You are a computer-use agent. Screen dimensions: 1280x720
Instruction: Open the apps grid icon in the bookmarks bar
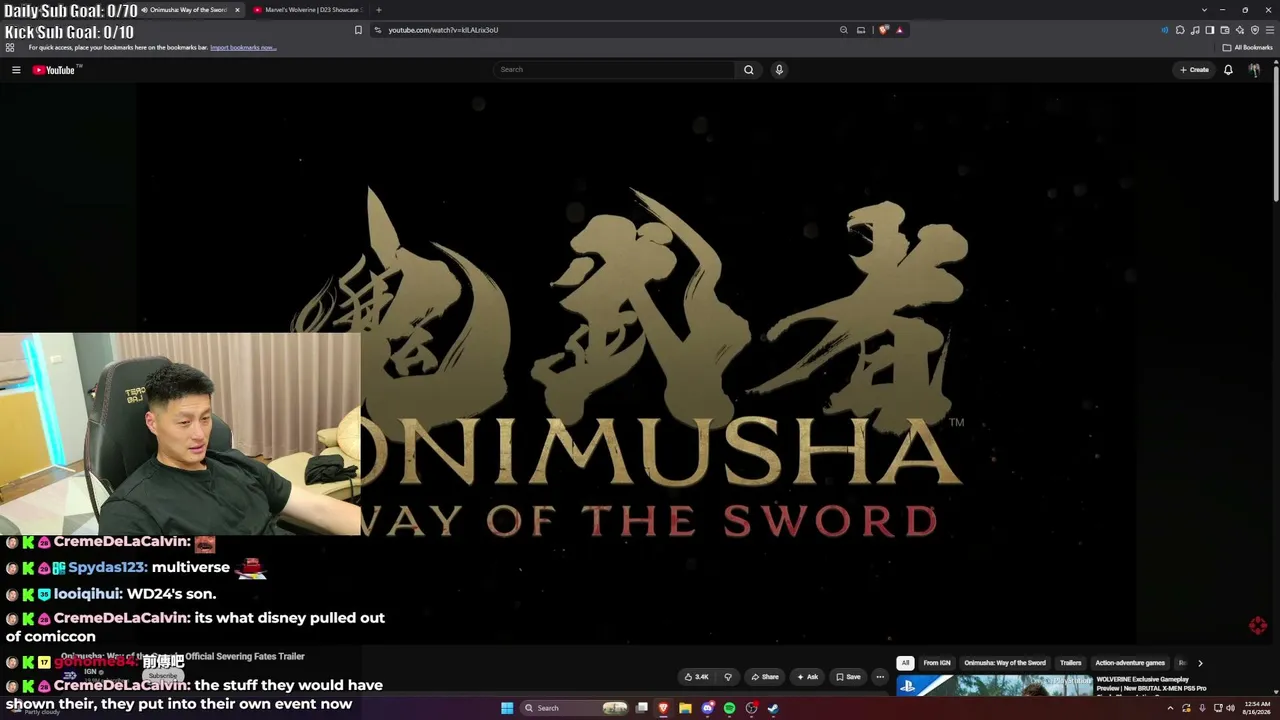(x=10, y=47)
